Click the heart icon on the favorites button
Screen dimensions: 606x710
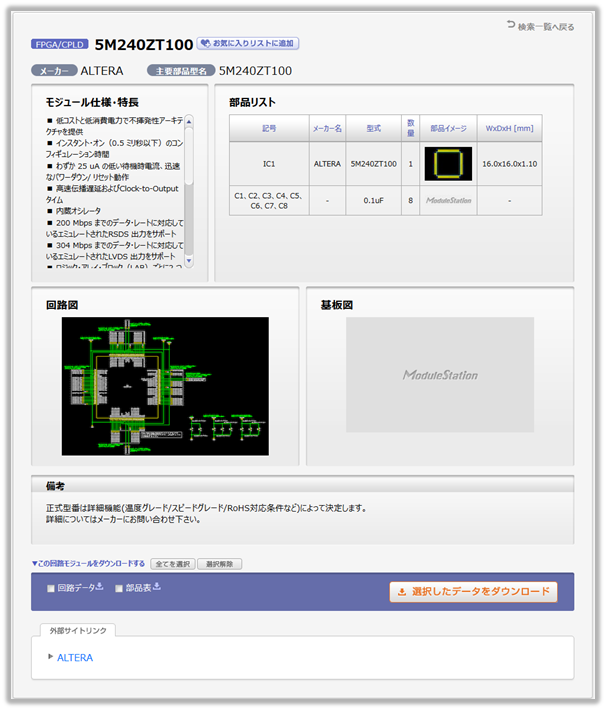pyautogui.click(x=206, y=43)
